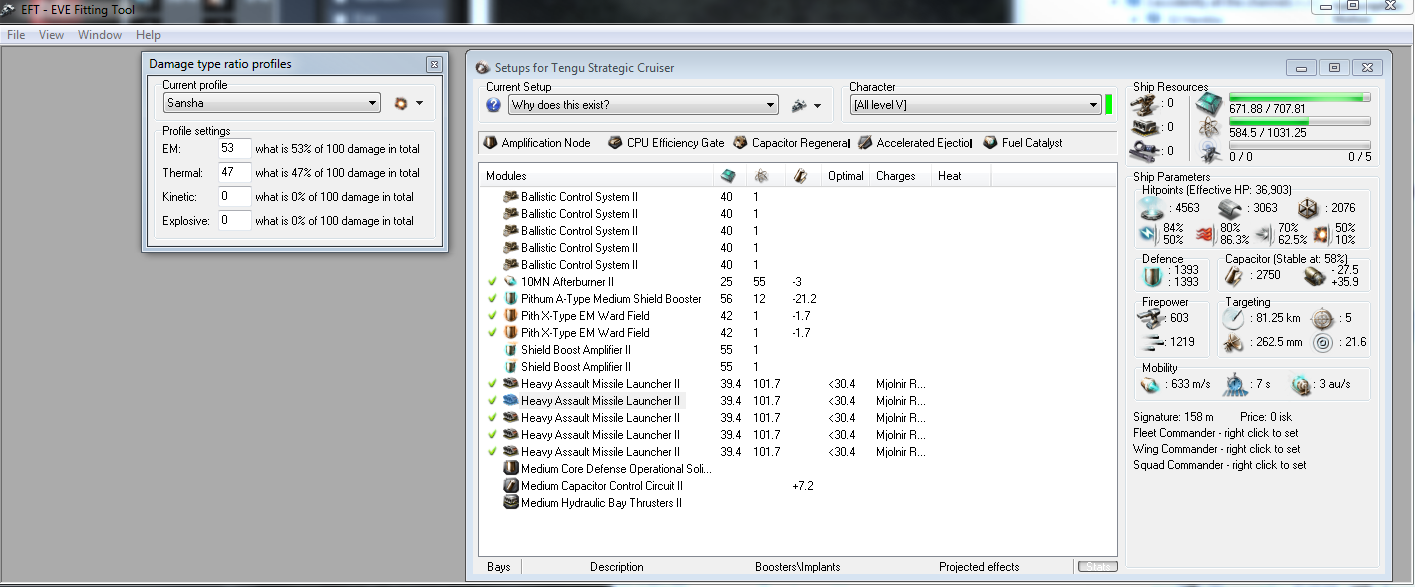Click the Kinetic damage percentage field

234,196
